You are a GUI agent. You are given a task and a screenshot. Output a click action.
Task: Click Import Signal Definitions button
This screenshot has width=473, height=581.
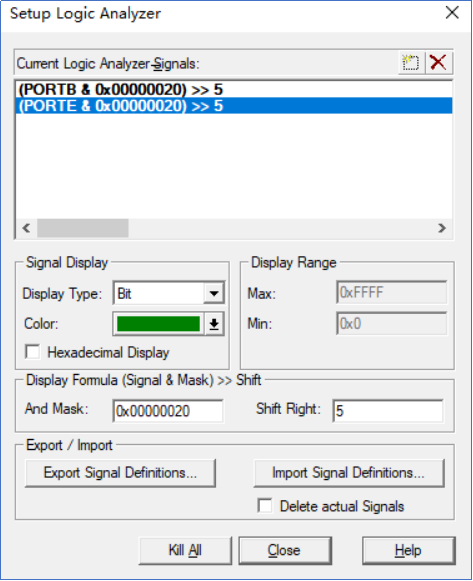[349, 473]
